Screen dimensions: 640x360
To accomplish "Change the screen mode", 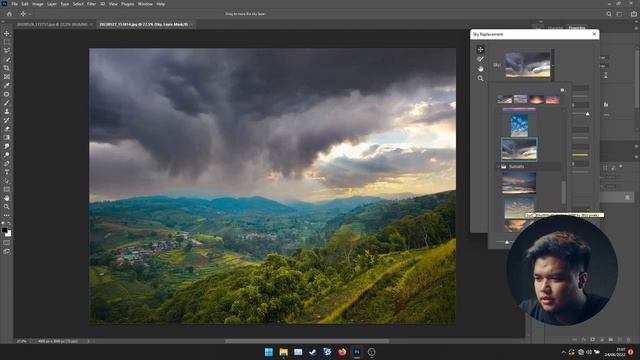I will tap(7, 251).
